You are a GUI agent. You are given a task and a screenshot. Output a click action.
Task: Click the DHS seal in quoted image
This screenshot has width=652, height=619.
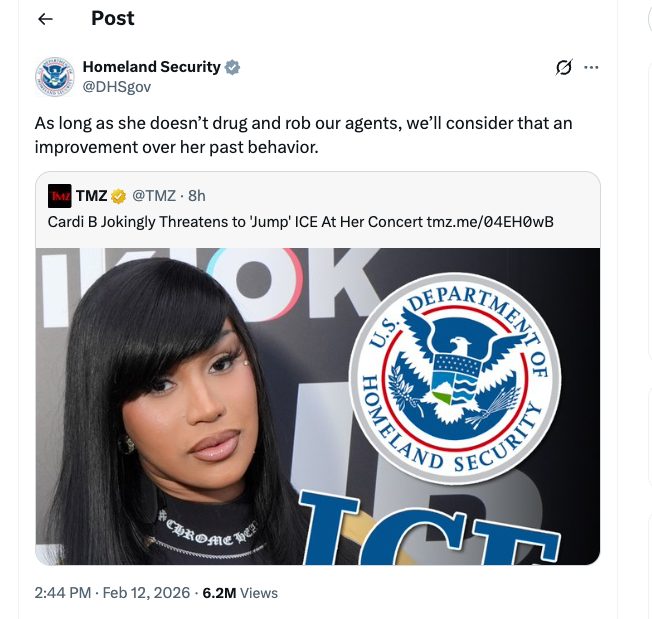(x=455, y=378)
